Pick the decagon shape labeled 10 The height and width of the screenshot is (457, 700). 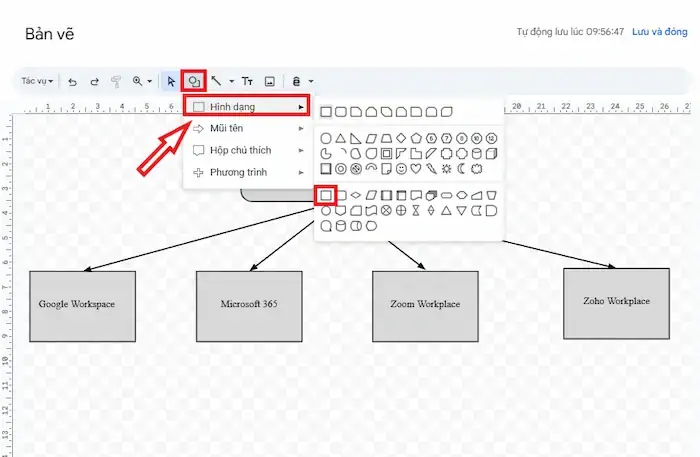[476, 138]
